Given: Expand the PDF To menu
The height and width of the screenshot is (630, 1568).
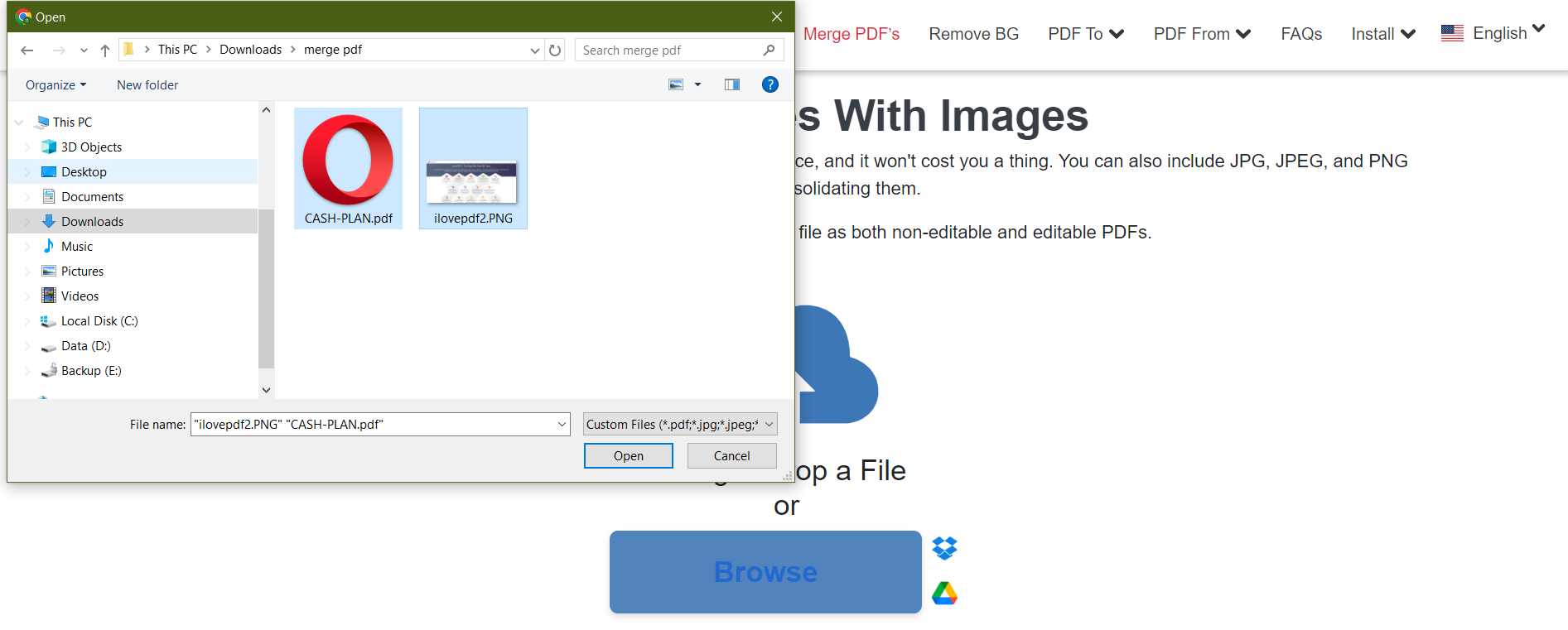Looking at the screenshot, I should [1086, 34].
